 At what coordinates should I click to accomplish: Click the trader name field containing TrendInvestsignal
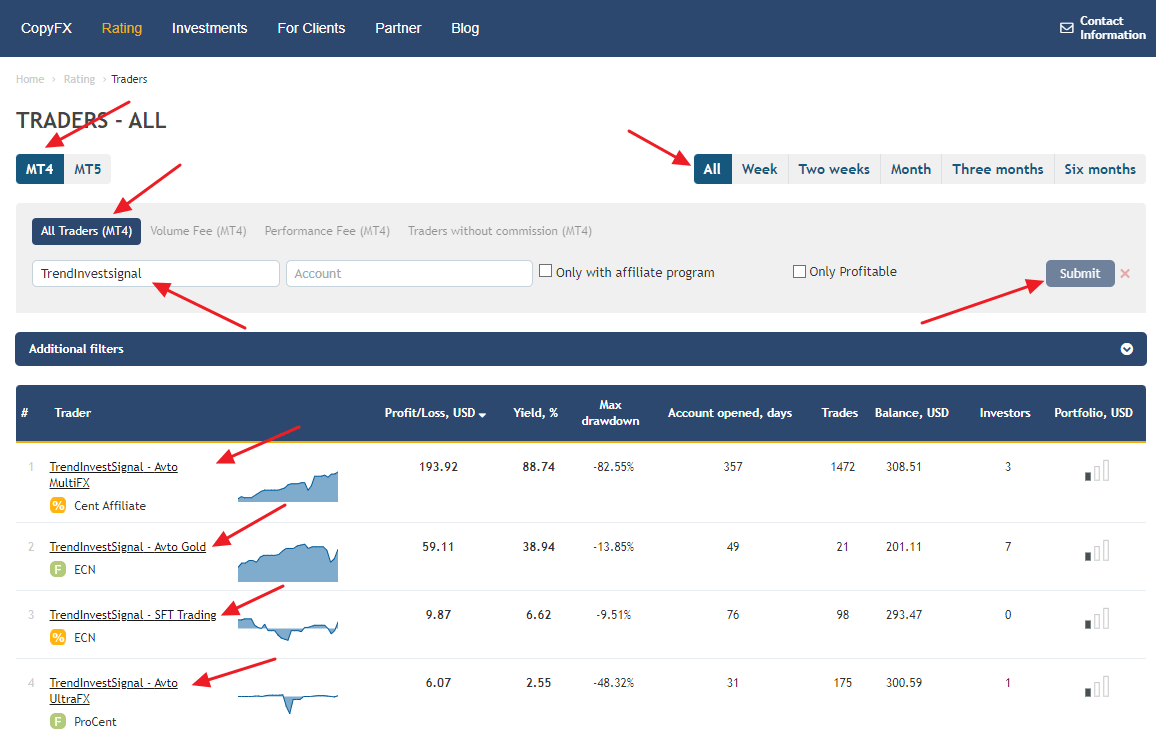[156, 273]
